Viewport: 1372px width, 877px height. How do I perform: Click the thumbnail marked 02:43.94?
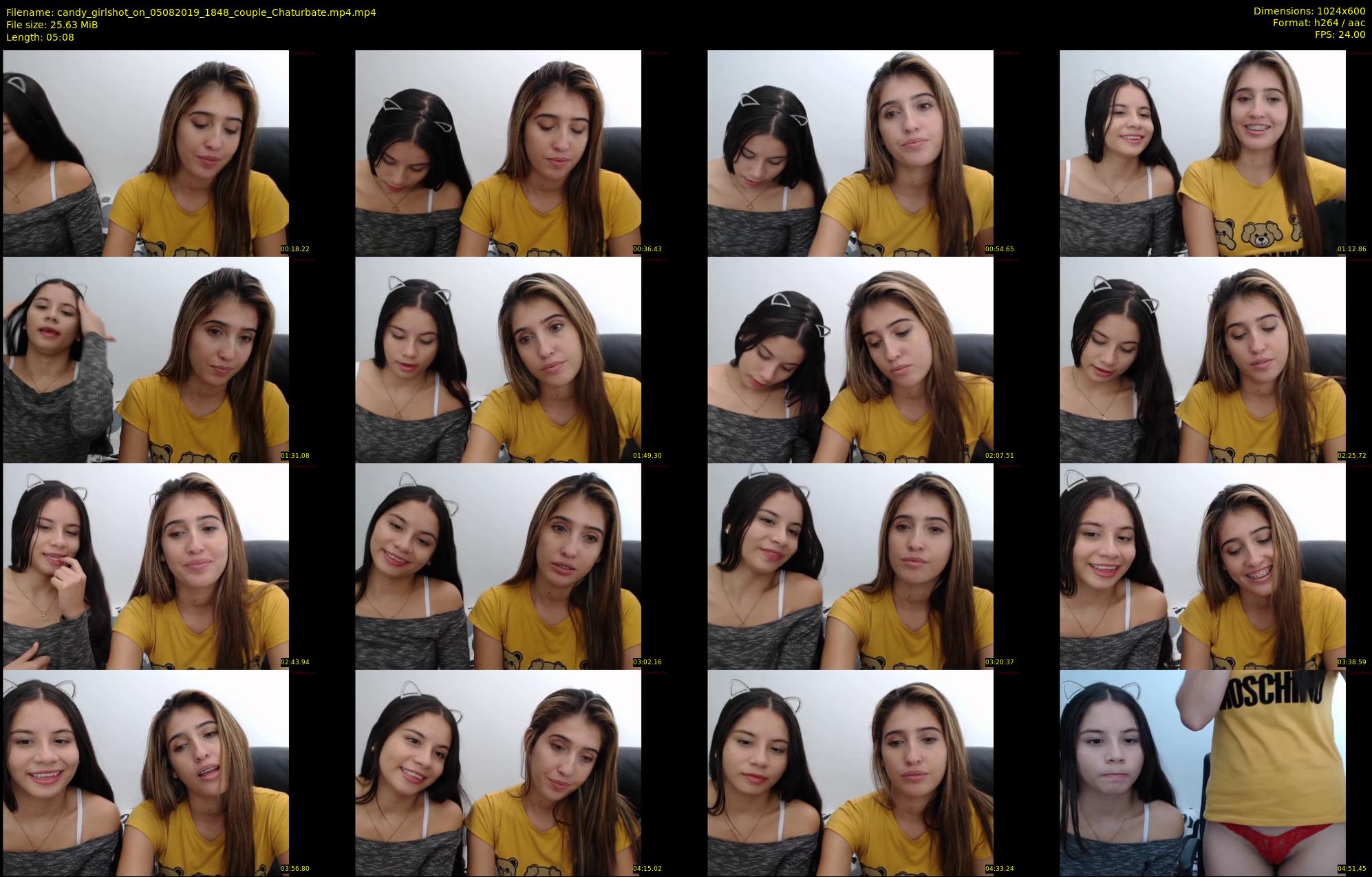pos(146,566)
